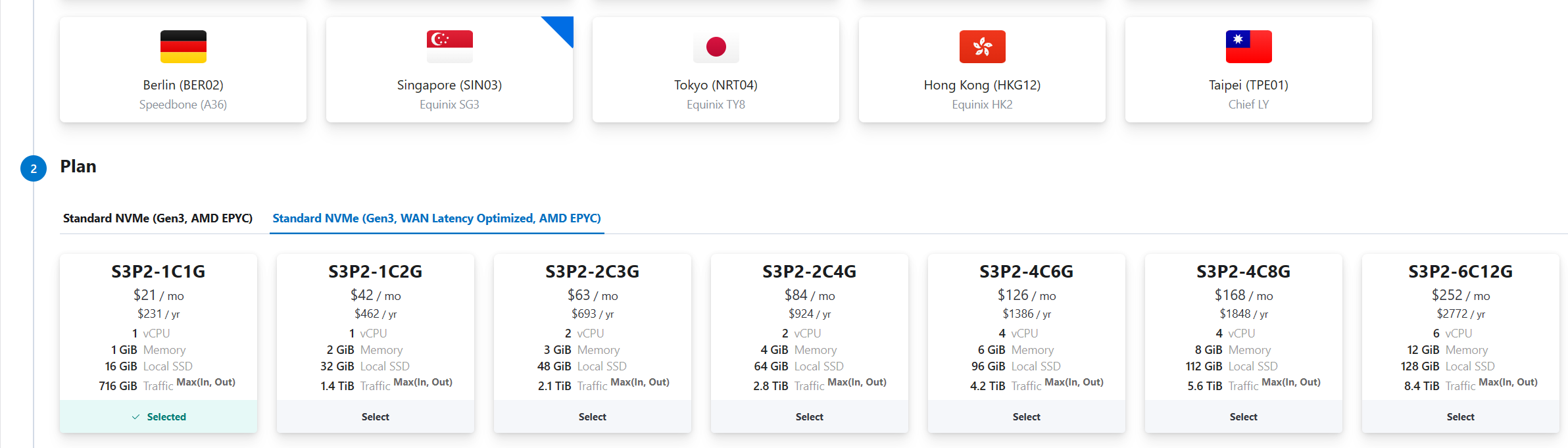Screen dimensions: 1568x448
Task: Select the S3P2-4C8G plan
Action: point(1243,417)
